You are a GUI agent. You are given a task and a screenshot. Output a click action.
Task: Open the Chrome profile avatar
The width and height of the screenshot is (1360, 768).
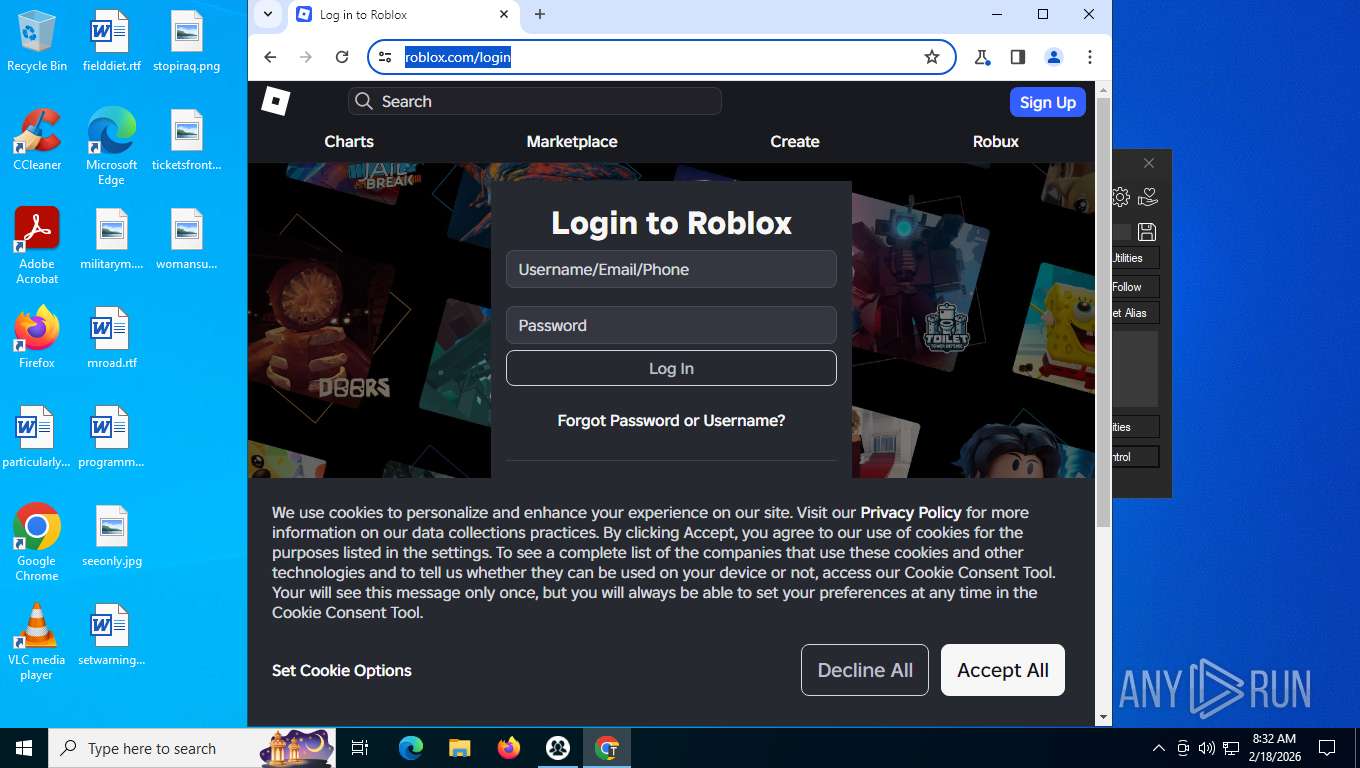(x=1054, y=57)
